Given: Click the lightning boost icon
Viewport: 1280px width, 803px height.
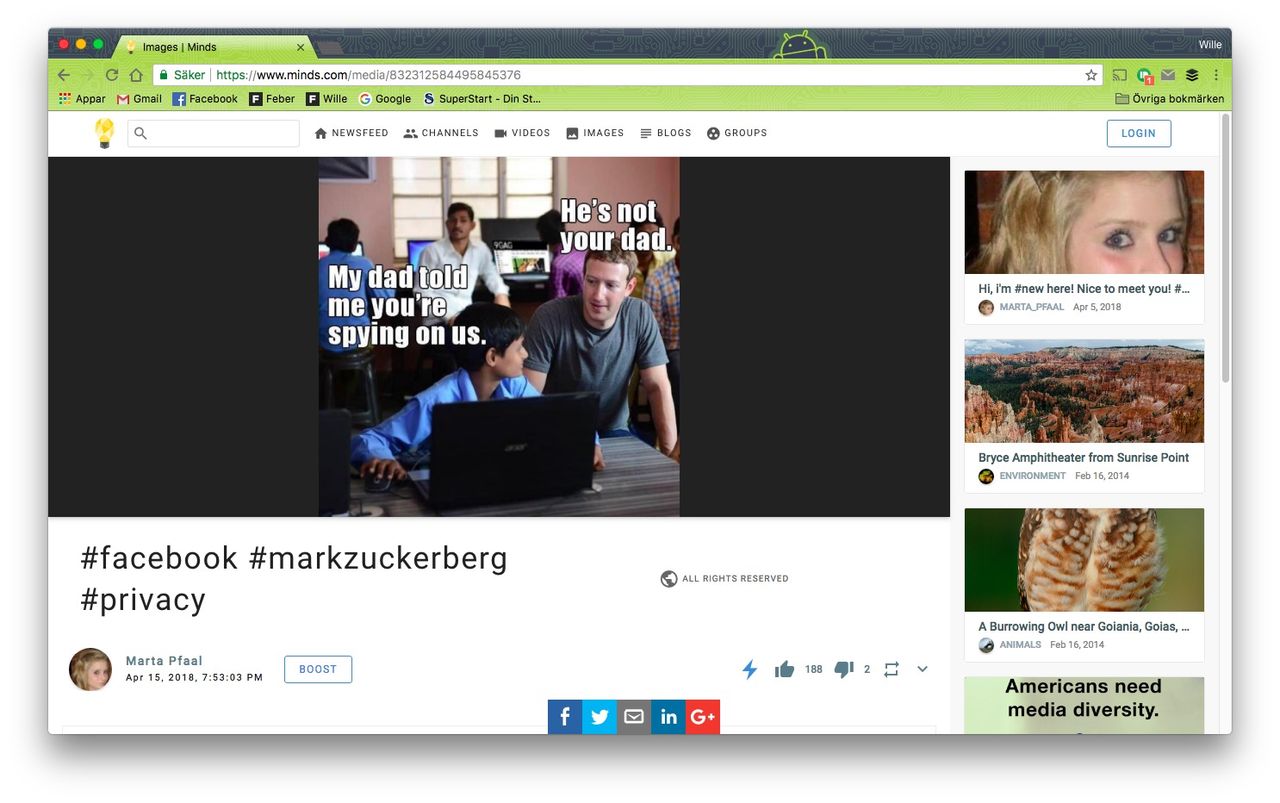Looking at the screenshot, I should [749, 669].
